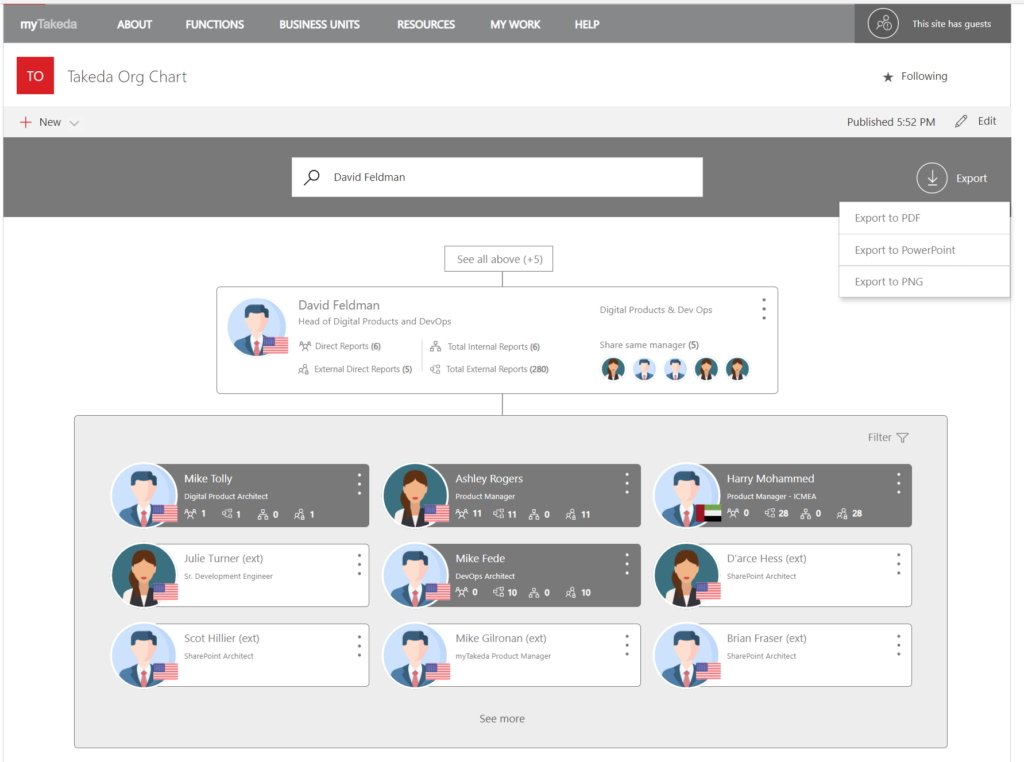The height and width of the screenshot is (762, 1024).
Task: Open Ashley Rogers' three-dot menu
Action: pyautogui.click(x=627, y=484)
